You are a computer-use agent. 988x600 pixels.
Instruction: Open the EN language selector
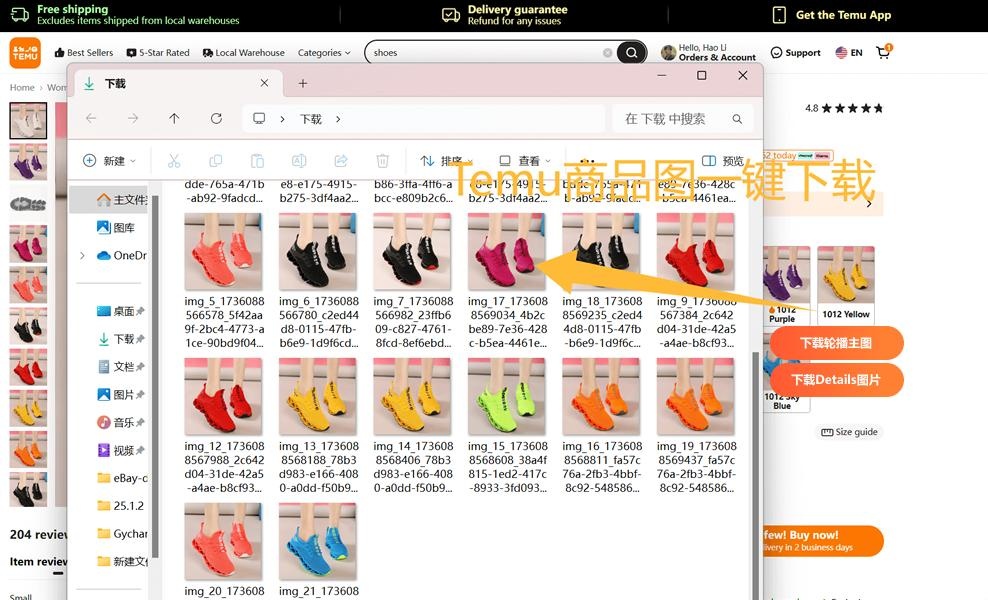coord(849,53)
